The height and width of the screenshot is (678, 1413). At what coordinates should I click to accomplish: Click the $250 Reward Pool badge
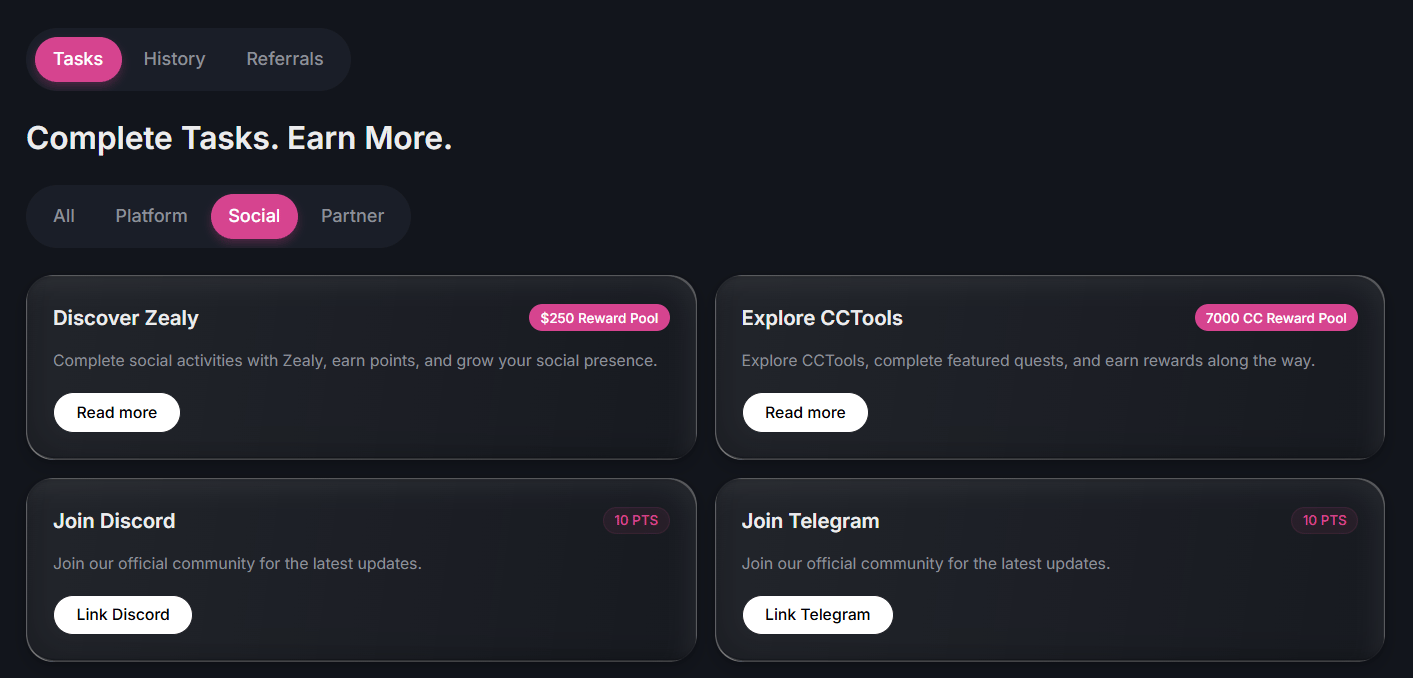point(599,318)
